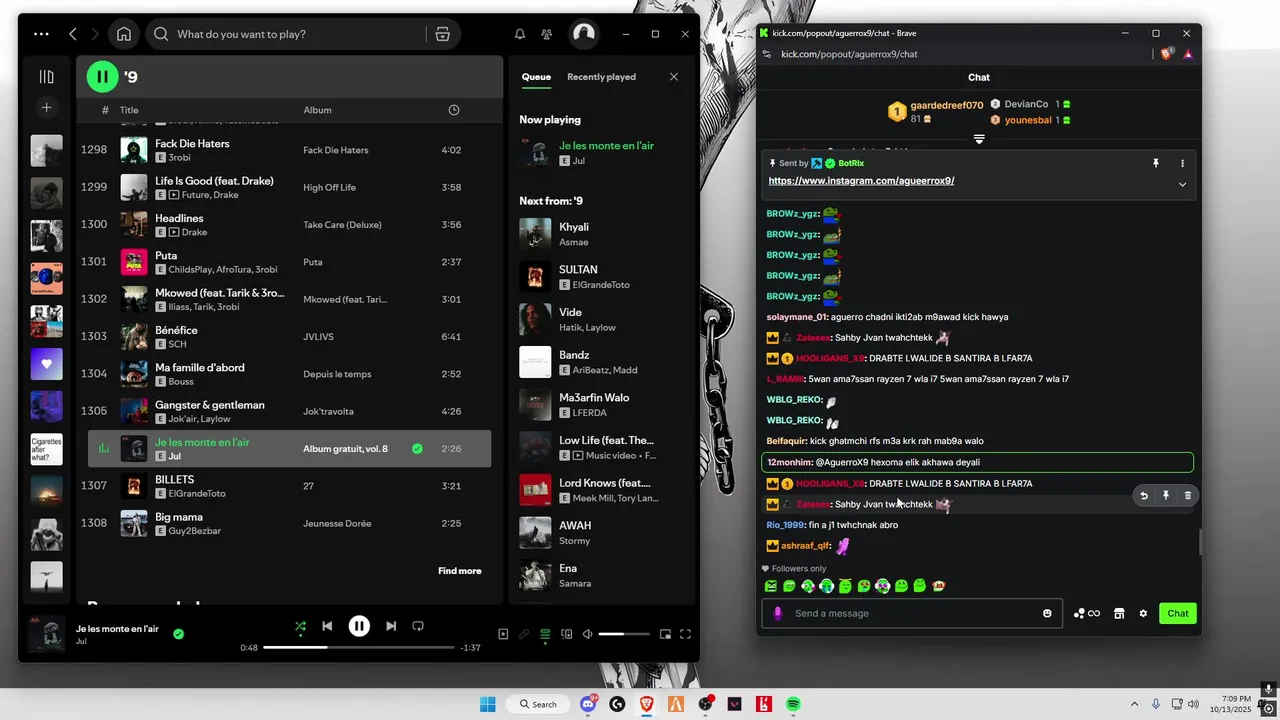The width and height of the screenshot is (1280, 720).
Task: Toggle saved checkmark in now-playing bar
Action: [x=178, y=634]
